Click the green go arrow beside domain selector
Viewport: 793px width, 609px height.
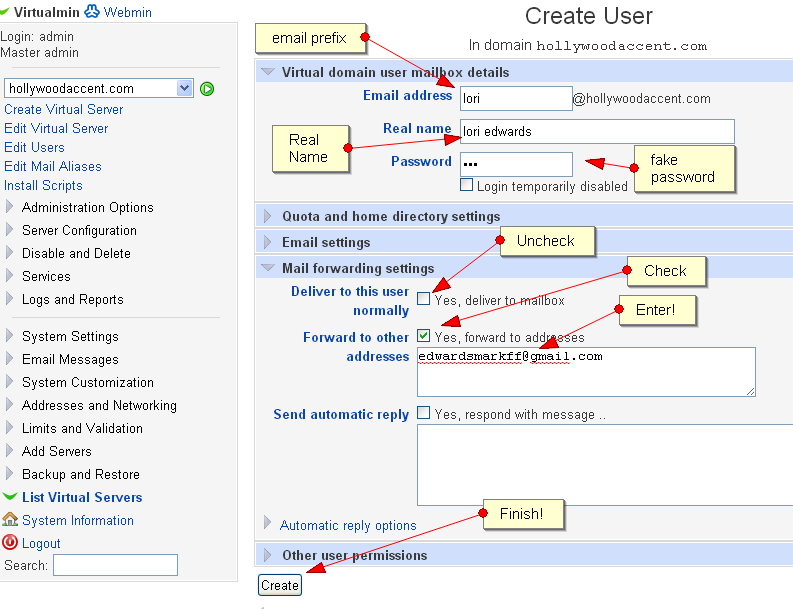(x=207, y=89)
